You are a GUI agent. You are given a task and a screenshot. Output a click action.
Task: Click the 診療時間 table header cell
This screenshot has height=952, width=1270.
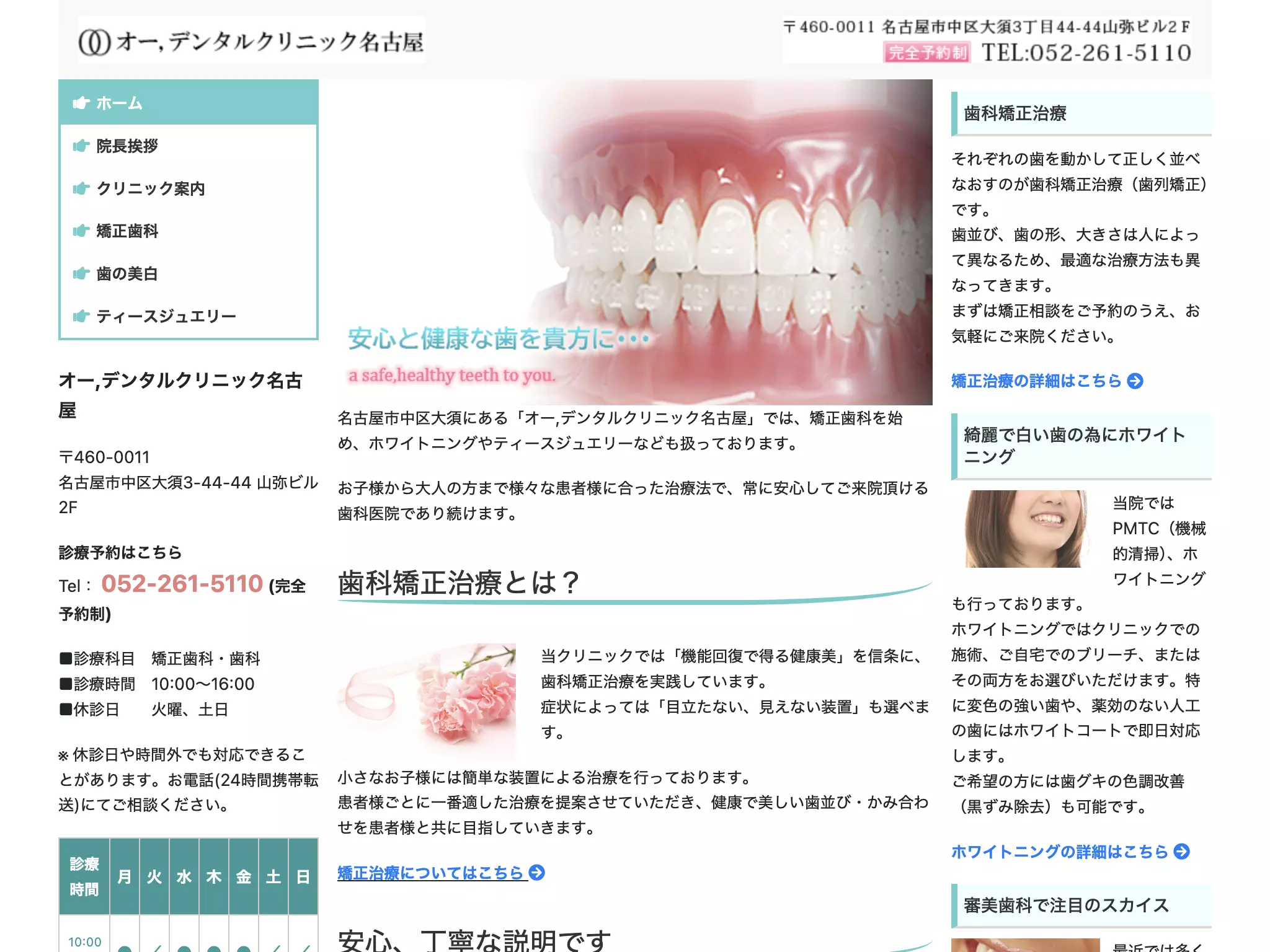pyautogui.click(x=84, y=876)
